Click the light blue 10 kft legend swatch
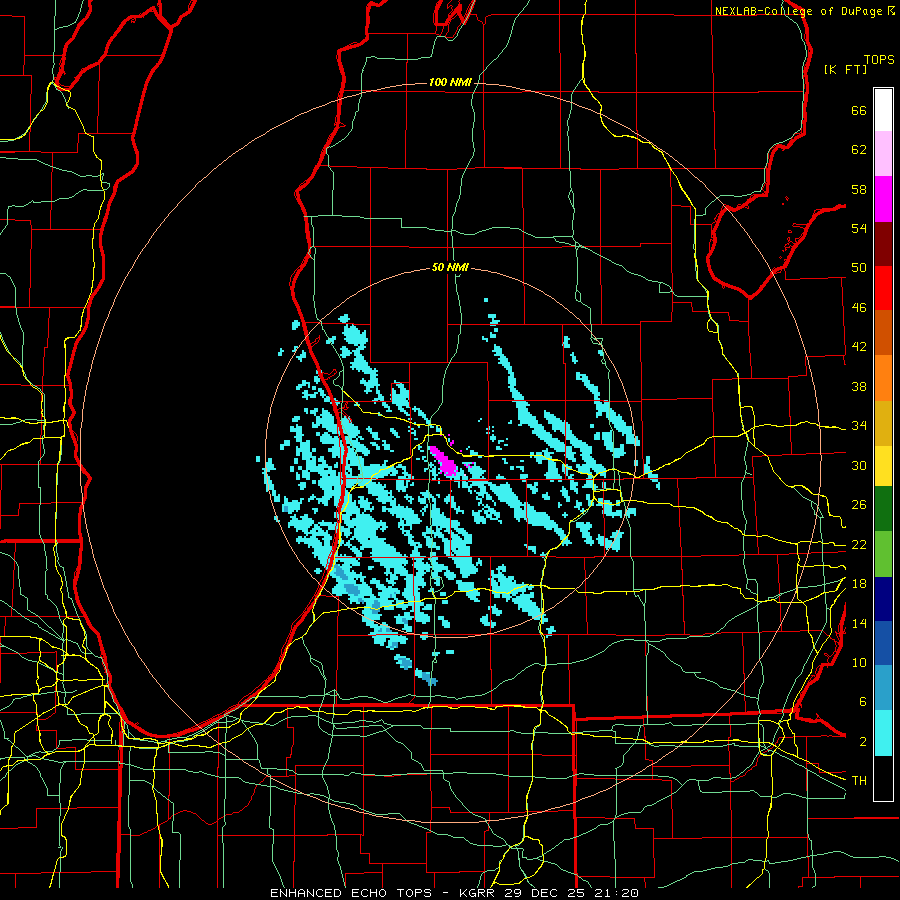The width and height of the screenshot is (900, 900). tap(883, 688)
